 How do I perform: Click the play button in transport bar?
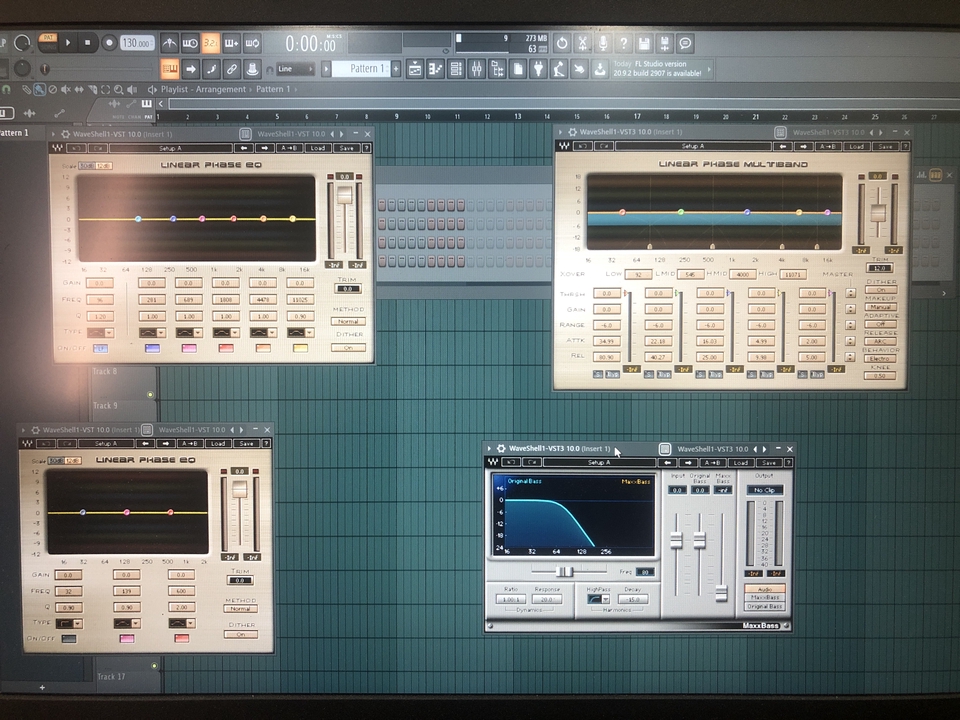click(x=68, y=43)
